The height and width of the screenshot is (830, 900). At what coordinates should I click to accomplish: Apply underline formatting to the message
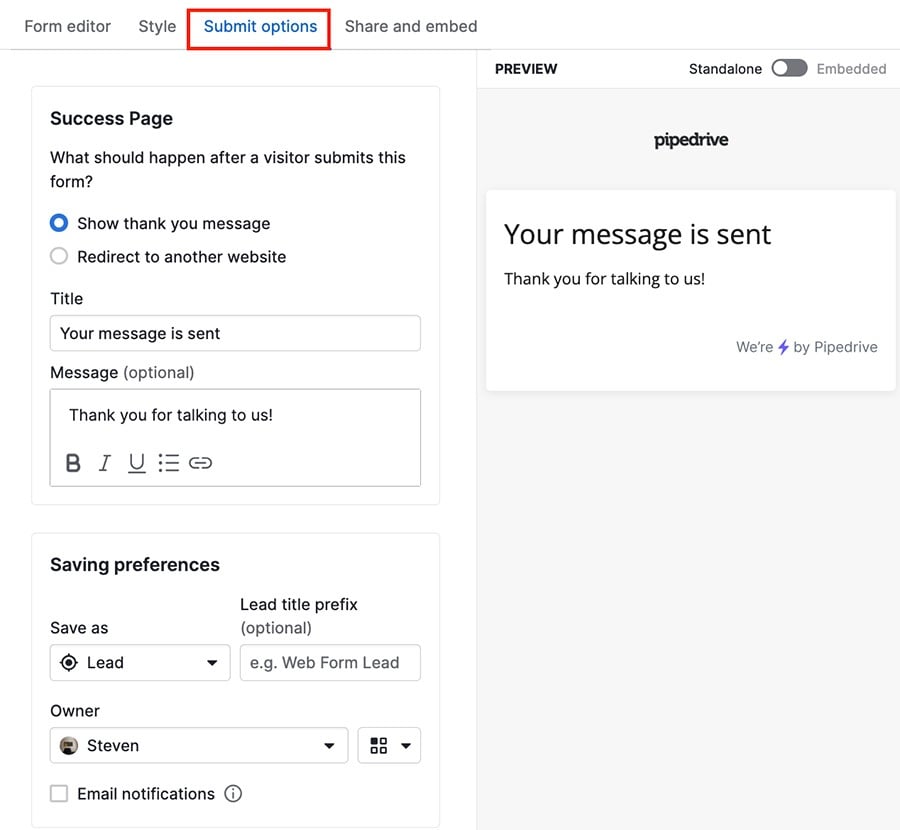pyautogui.click(x=136, y=462)
